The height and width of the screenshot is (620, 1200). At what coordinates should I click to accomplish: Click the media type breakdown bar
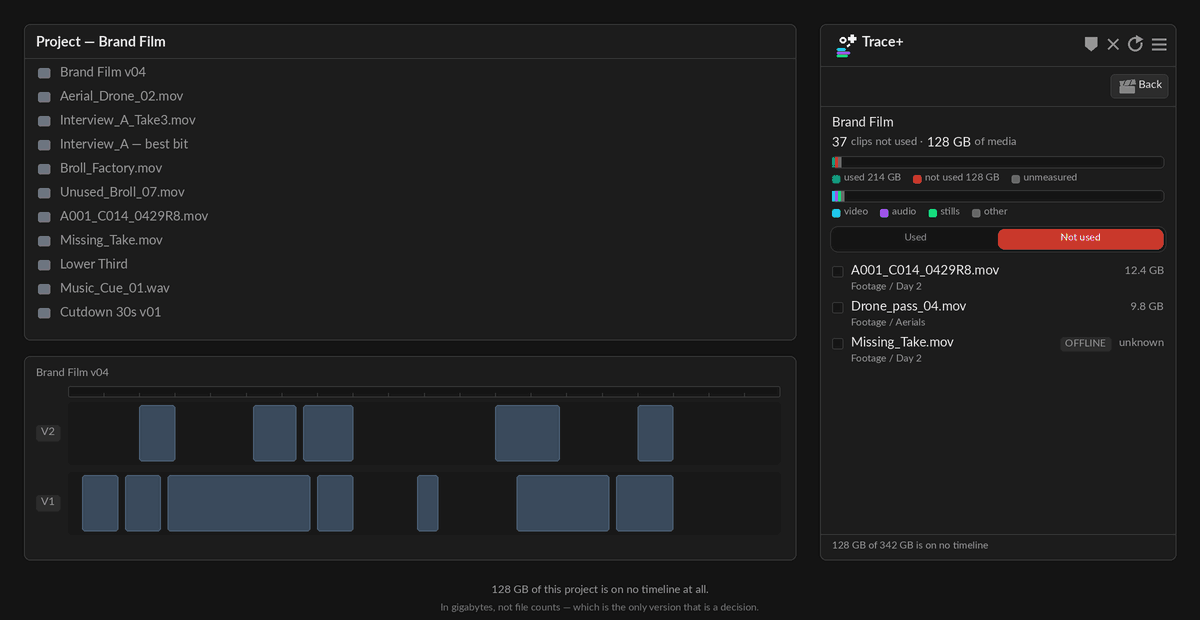tap(998, 196)
